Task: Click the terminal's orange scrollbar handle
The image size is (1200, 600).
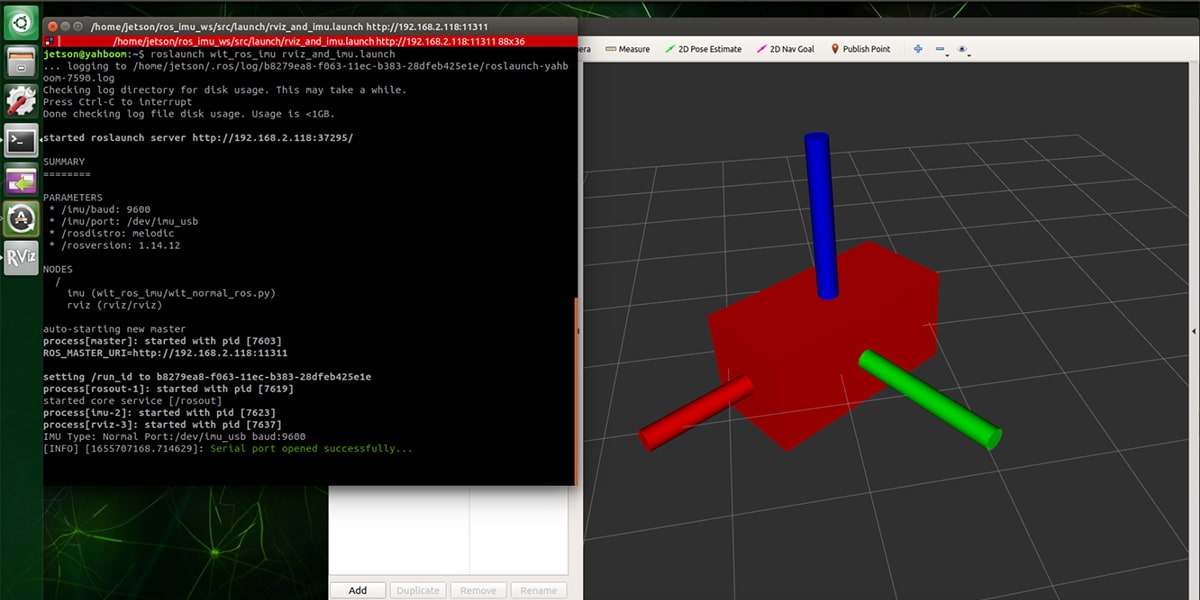Action: (x=577, y=390)
